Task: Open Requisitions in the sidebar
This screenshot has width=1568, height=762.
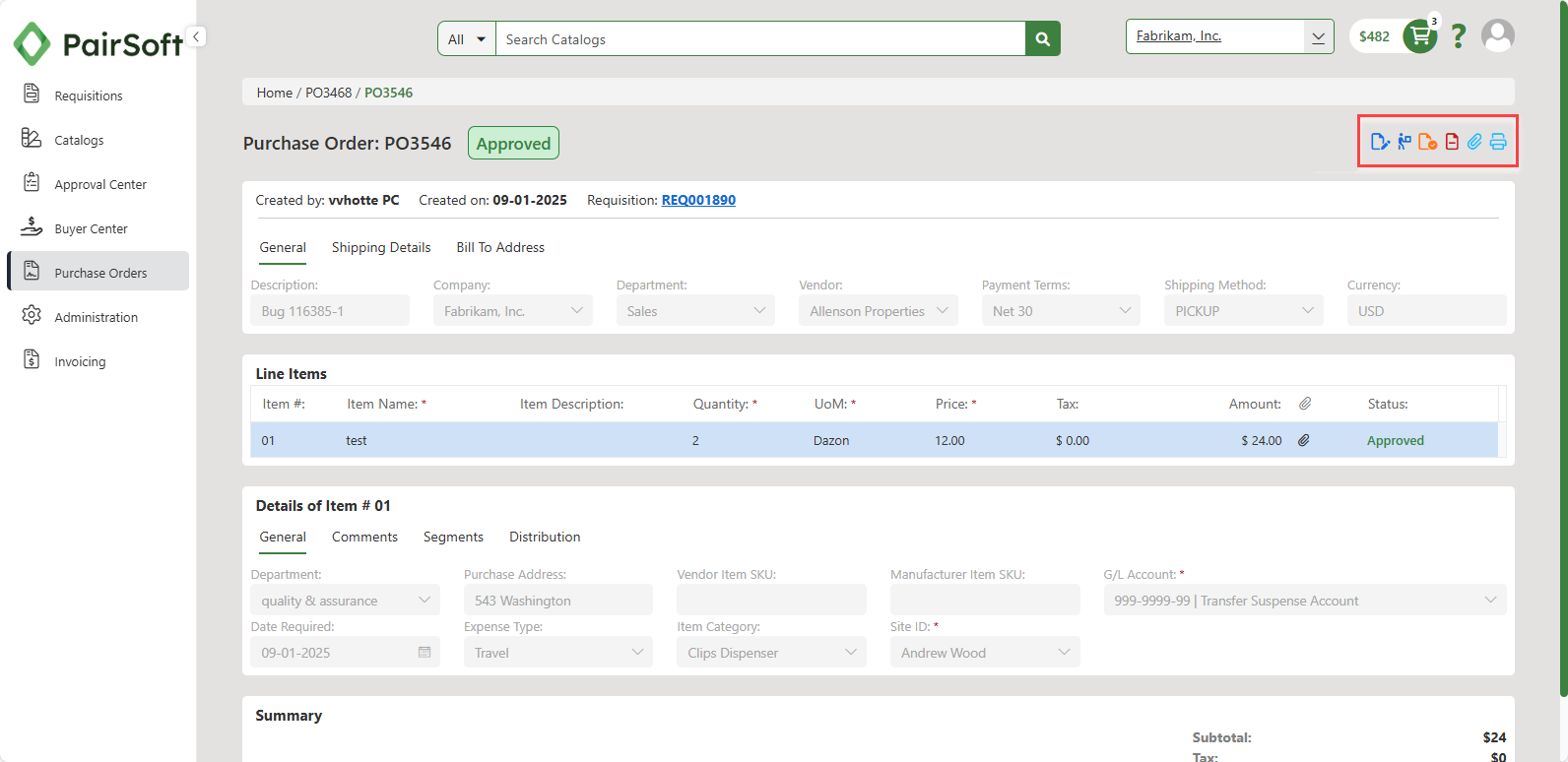Action: tap(89, 95)
